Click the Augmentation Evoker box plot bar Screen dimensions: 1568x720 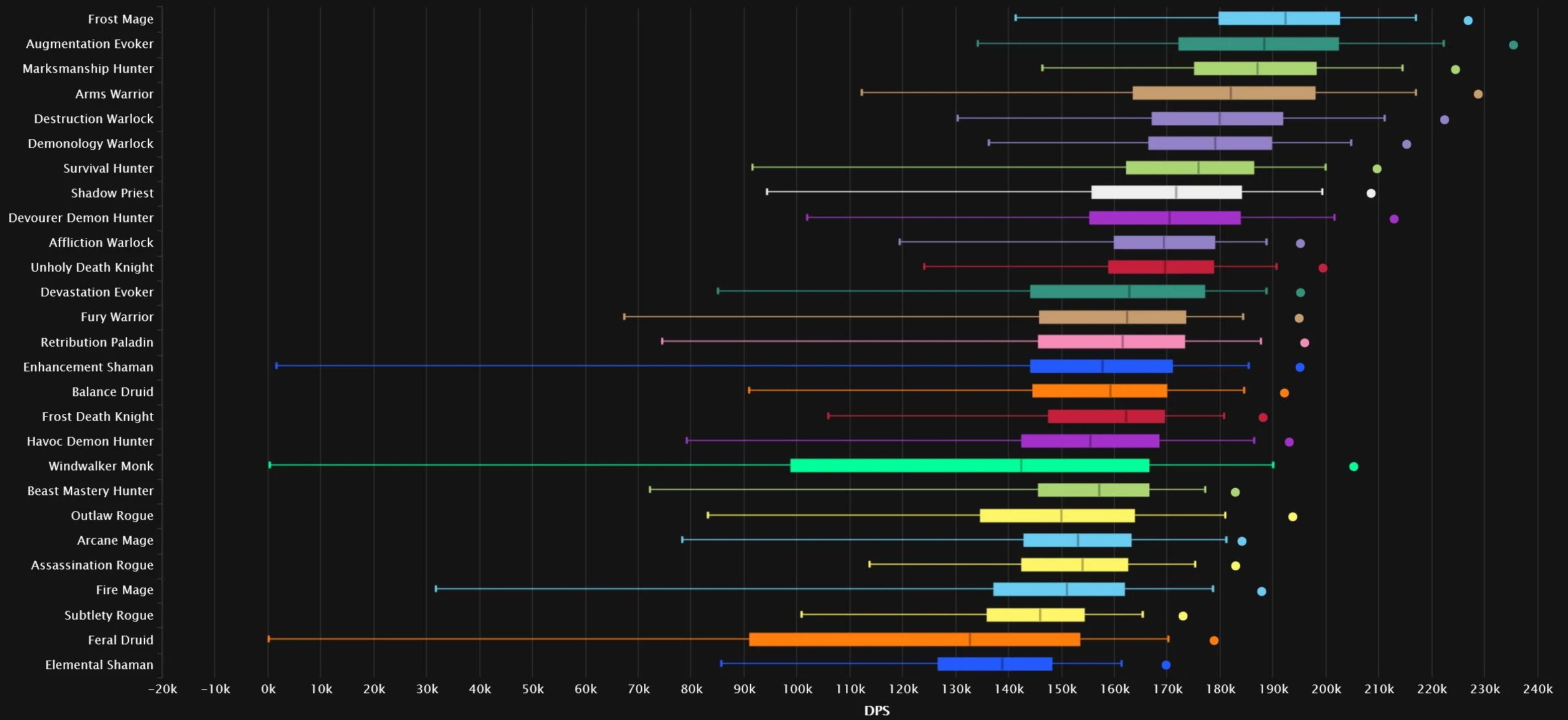pyautogui.click(x=1258, y=43)
